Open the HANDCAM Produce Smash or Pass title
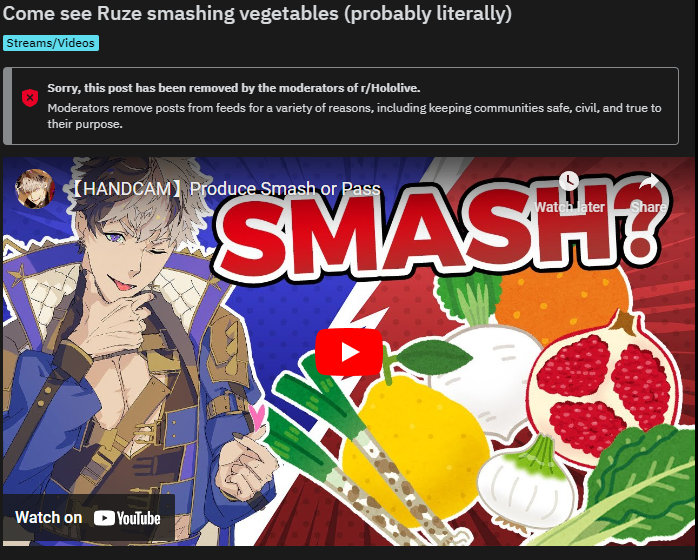Screen dimensions: 698x560 point(224,189)
